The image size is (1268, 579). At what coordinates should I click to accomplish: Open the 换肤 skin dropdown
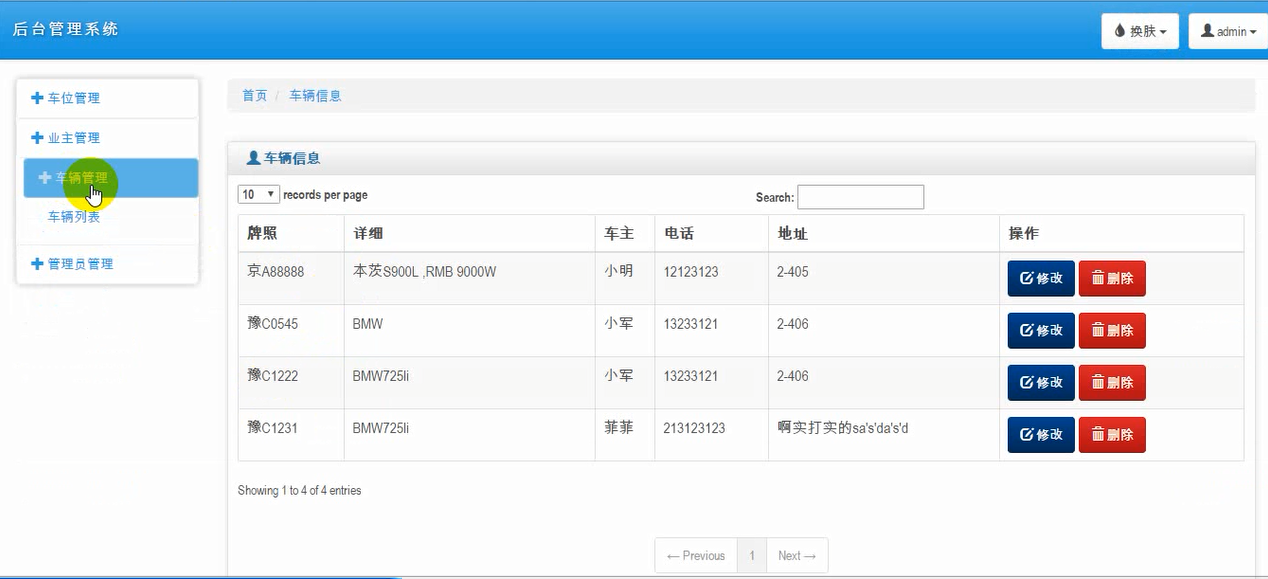[1140, 31]
